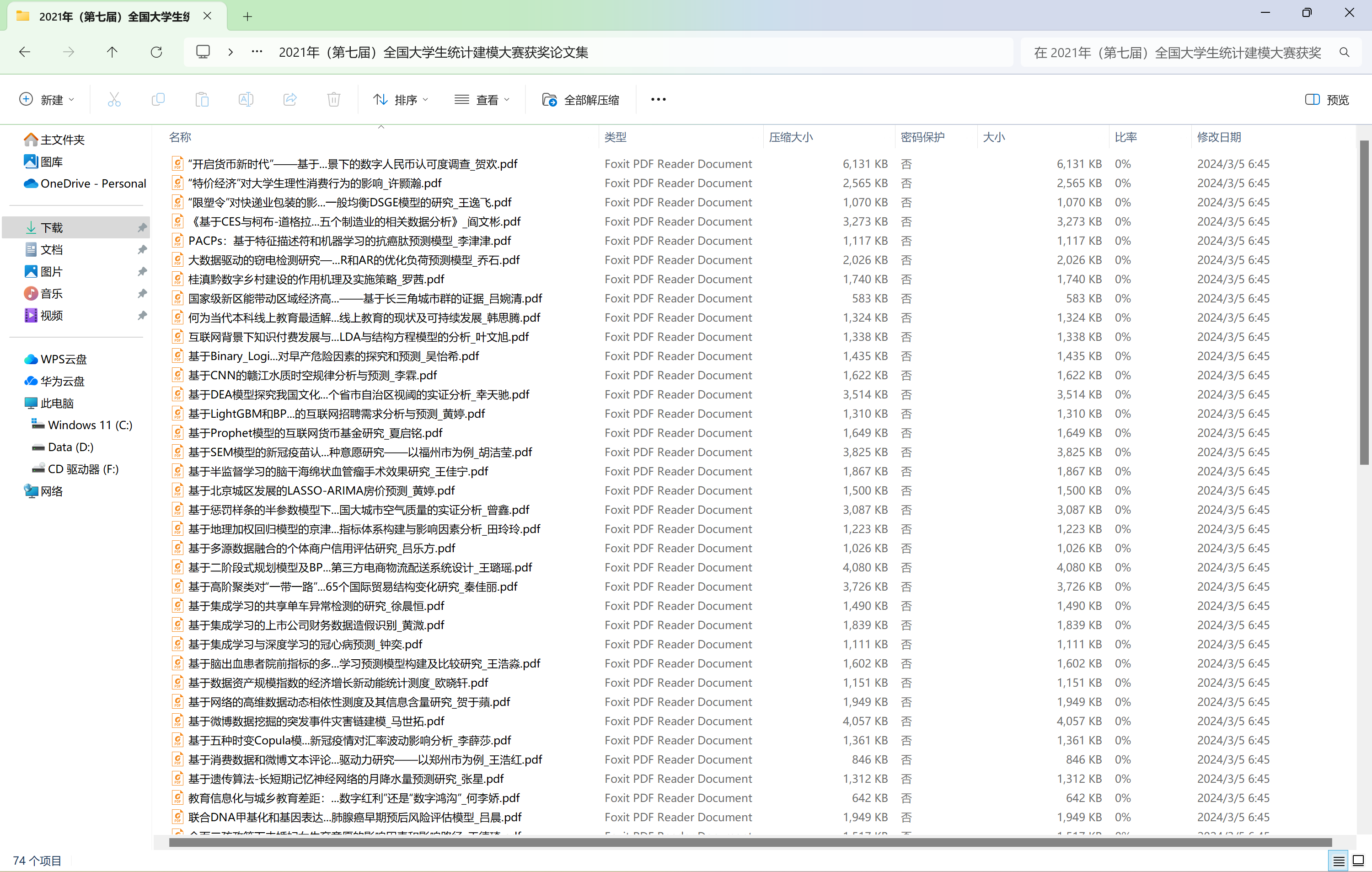This screenshot has height=872, width=1372.
Task: Sort files by 修改日期 column header
Action: (1219, 137)
